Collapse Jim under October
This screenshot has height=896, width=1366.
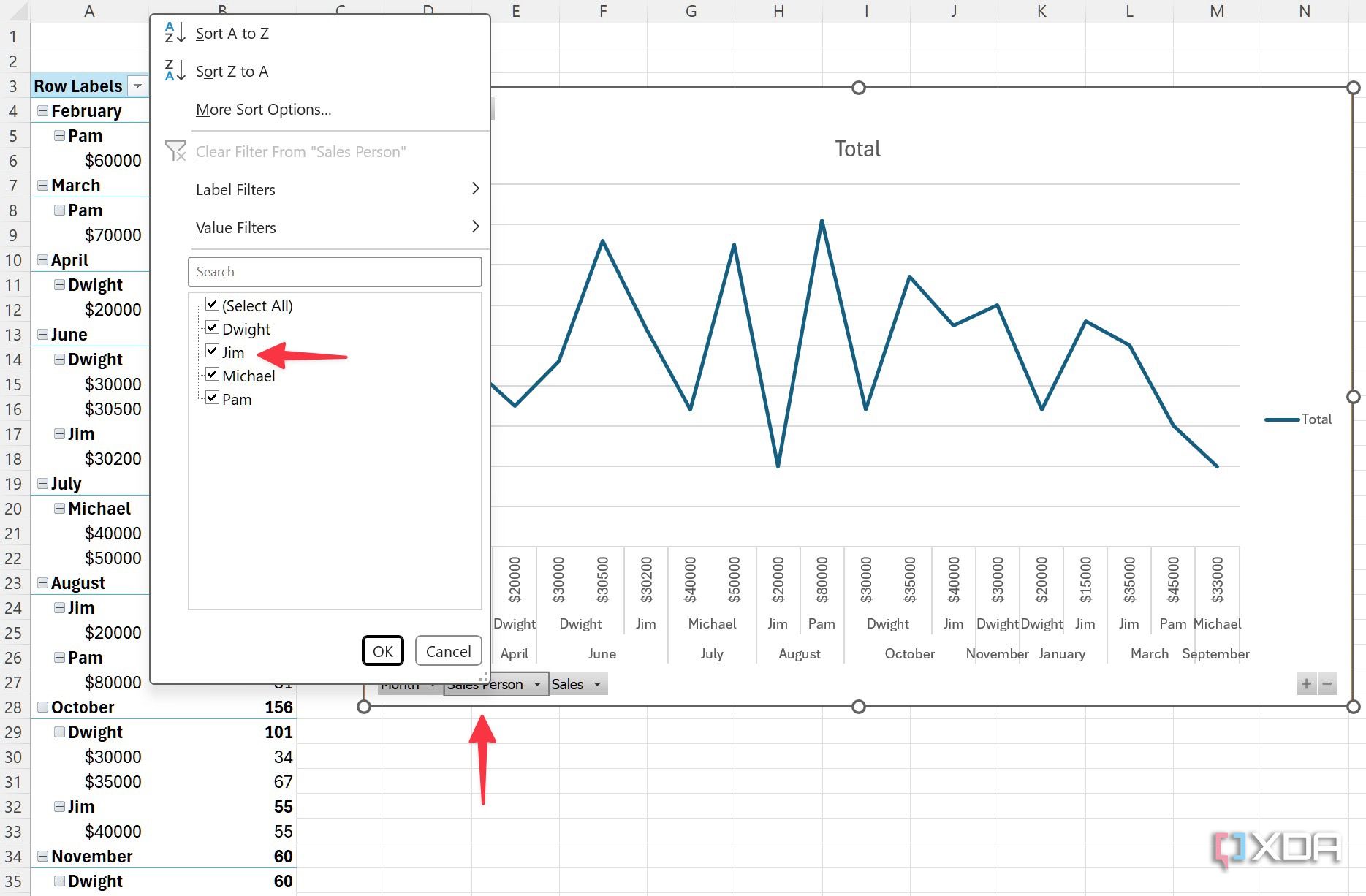coord(59,806)
